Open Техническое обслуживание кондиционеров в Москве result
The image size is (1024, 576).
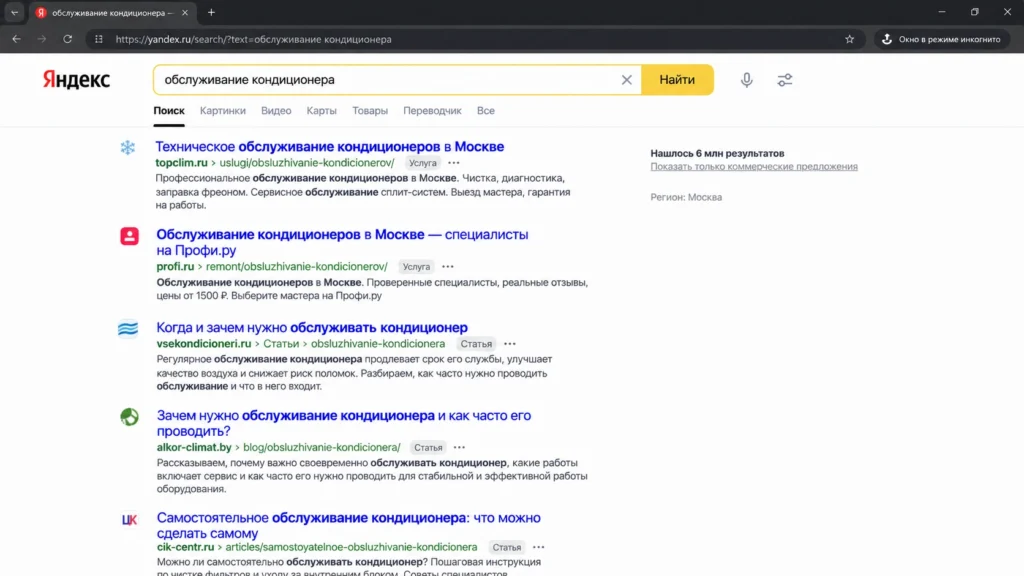click(x=330, y=146)
